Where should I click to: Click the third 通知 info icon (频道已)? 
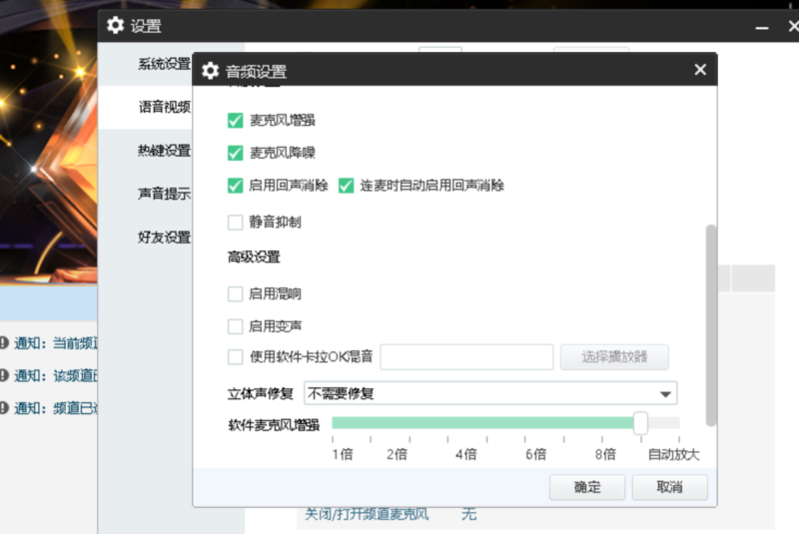coord(4,408)
